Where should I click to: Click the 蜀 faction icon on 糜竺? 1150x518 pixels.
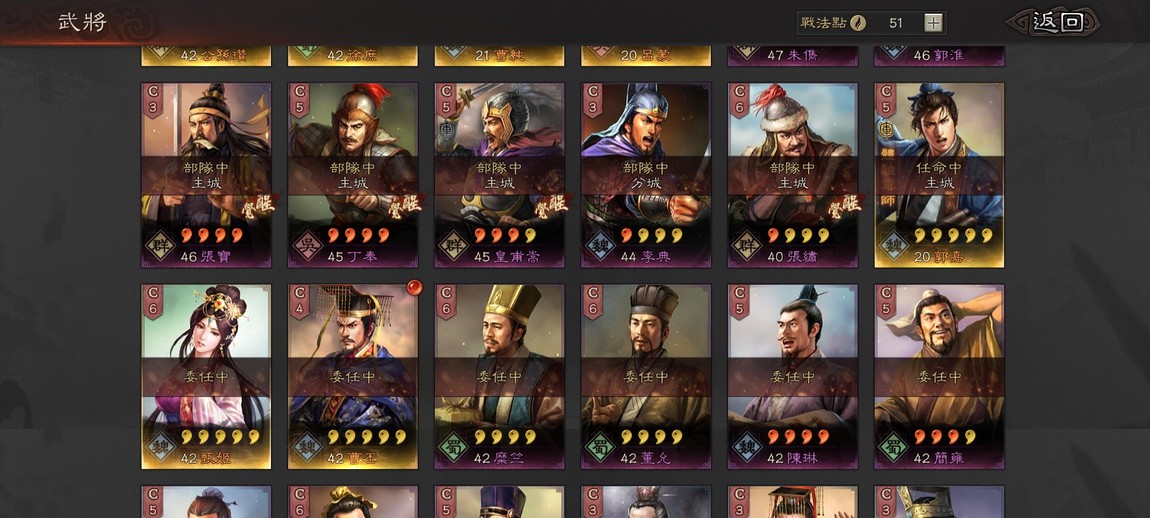click(453, 447)
